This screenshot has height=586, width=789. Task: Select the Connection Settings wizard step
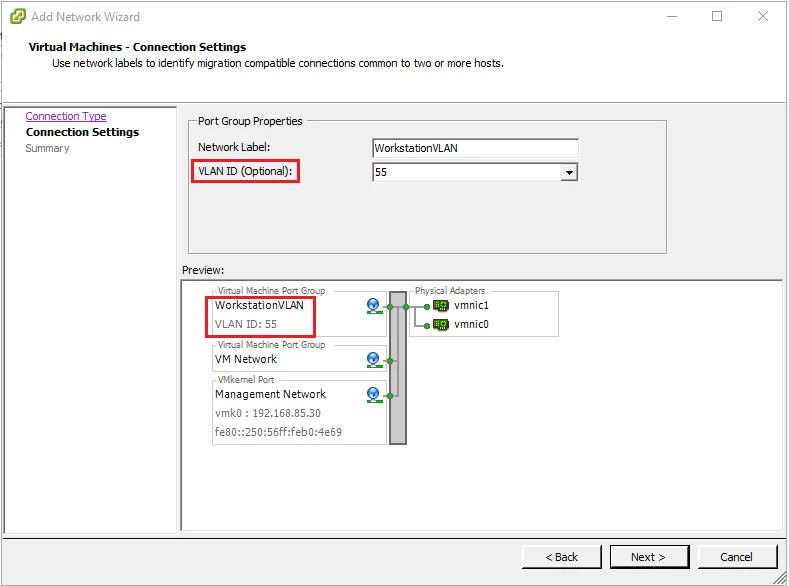82,132
